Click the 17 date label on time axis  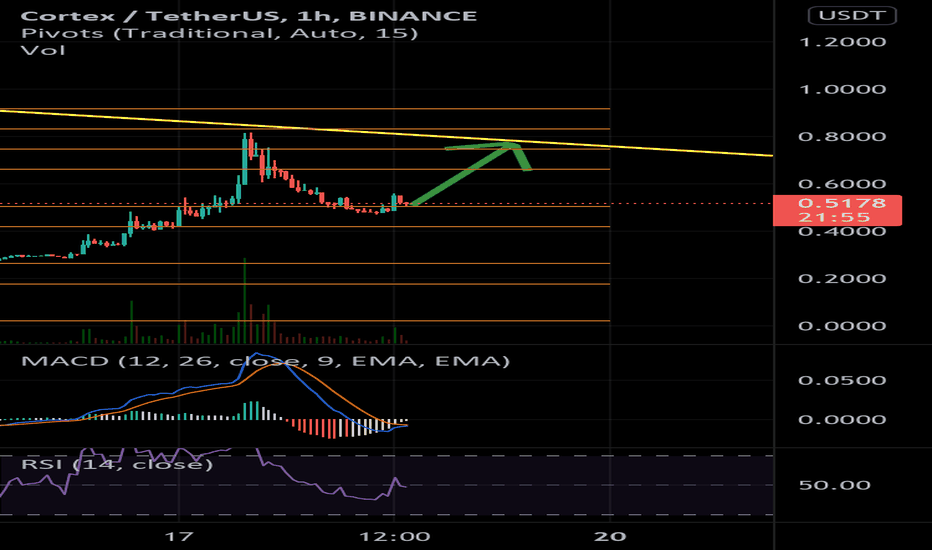(x=179, y=536)
